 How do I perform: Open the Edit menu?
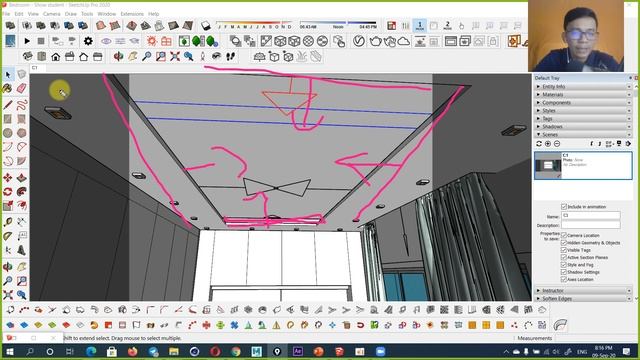coord(19,14)
